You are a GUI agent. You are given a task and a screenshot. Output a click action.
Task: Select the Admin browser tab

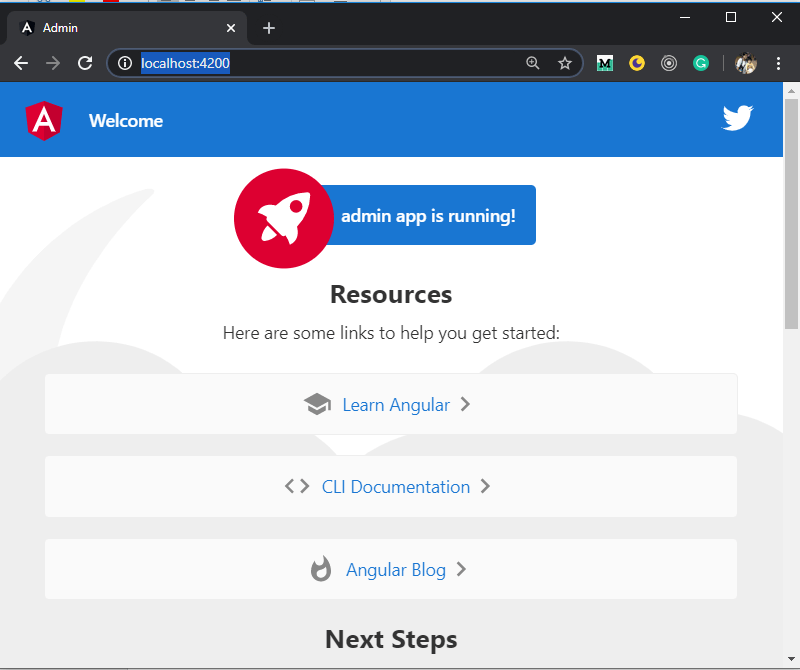[x=120, y=28]
